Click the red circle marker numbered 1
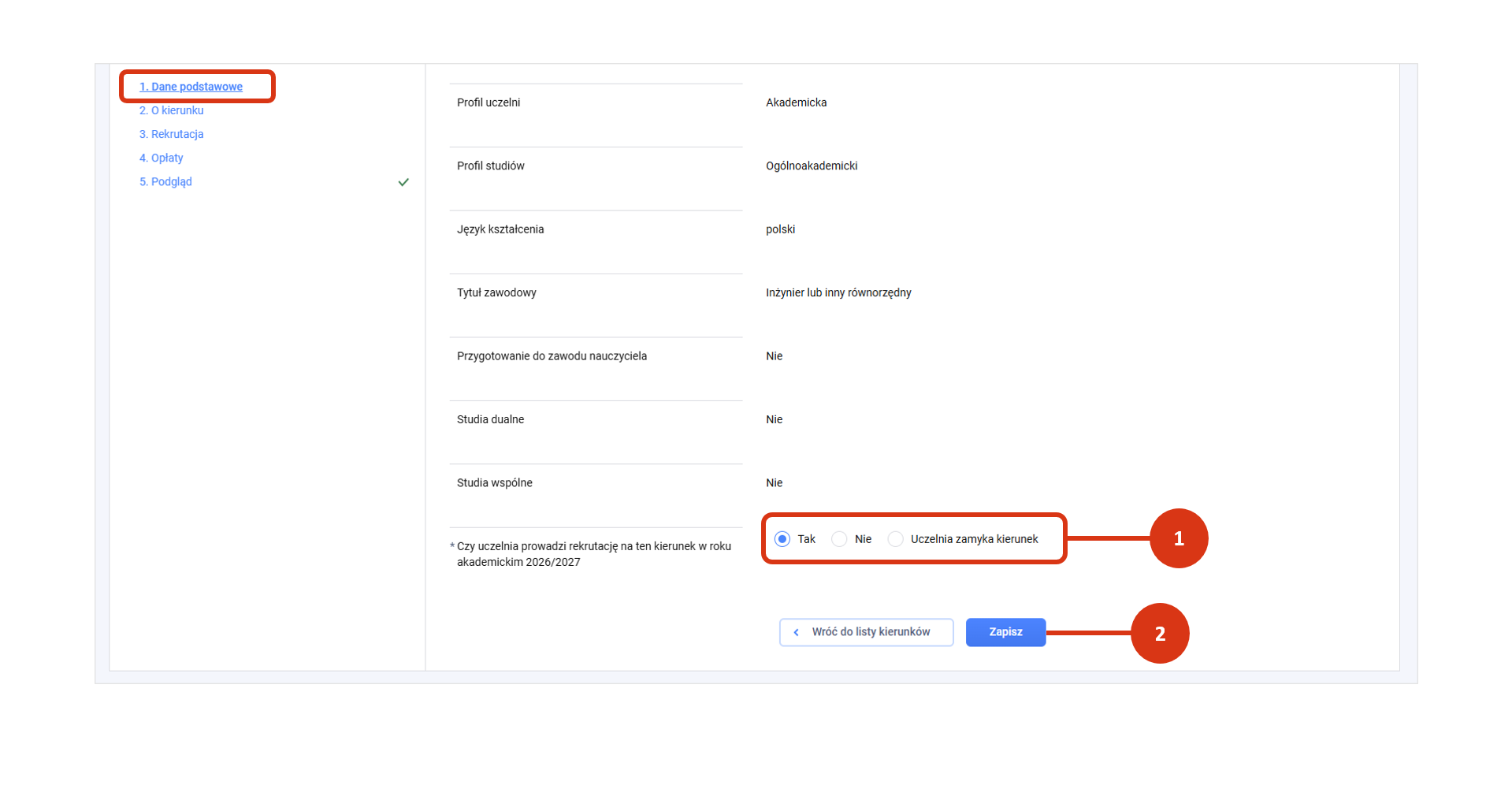This screenshot has height=800, width=1512. [1178, 538]
